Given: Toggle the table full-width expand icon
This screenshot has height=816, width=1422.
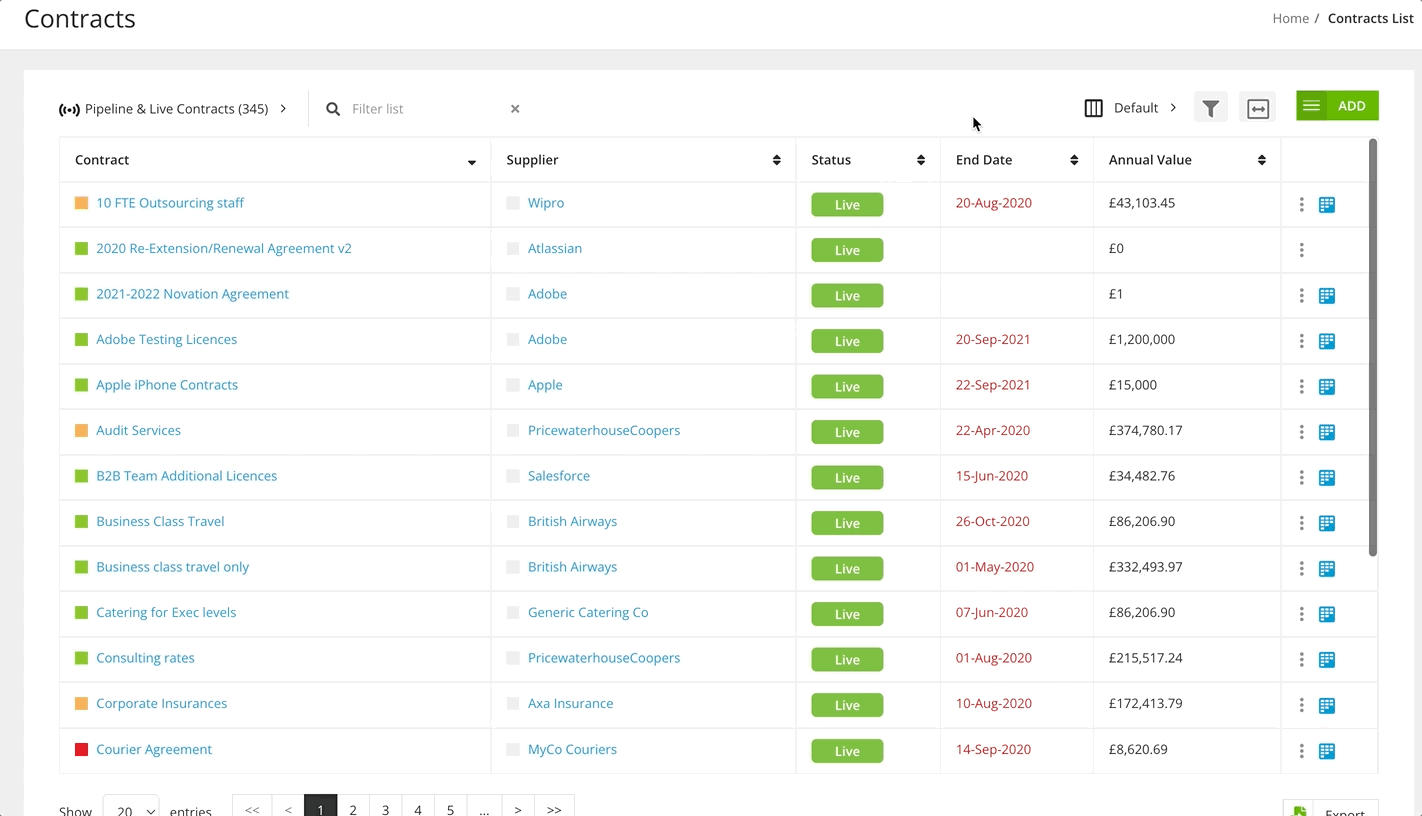Looking at the screenshot, I should coord(1257,108).
